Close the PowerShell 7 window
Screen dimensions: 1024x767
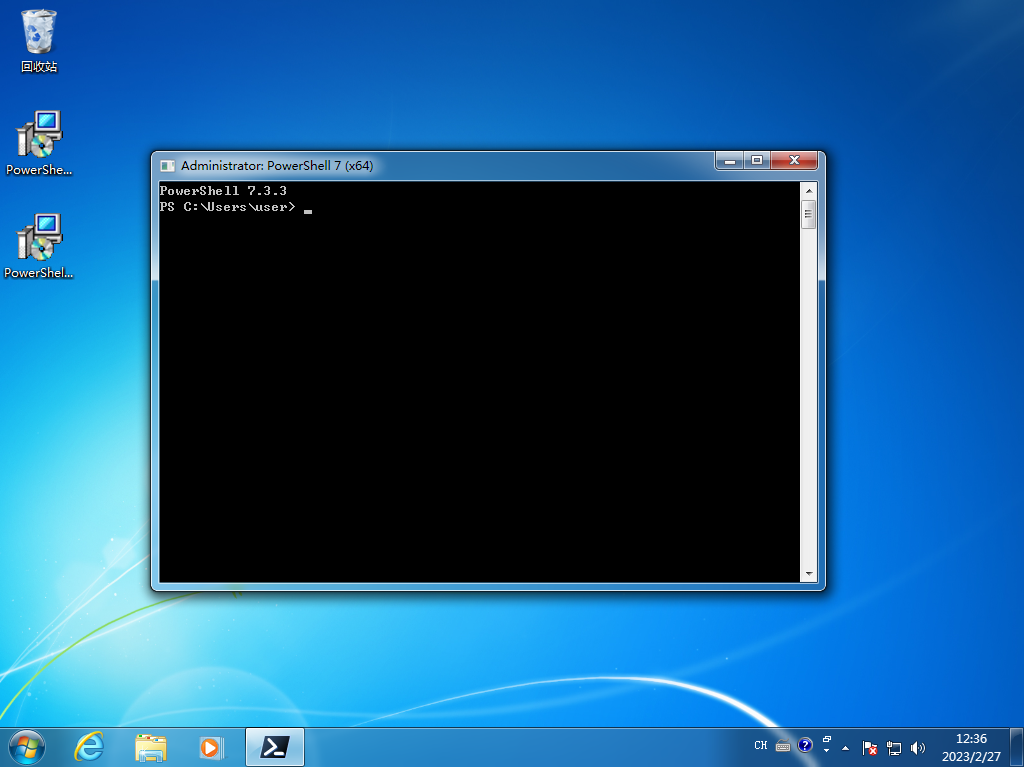[794, 161]
